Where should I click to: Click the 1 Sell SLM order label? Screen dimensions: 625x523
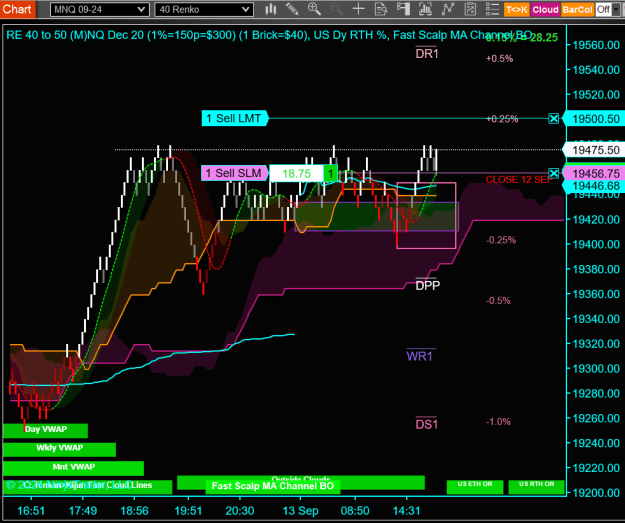pyautogui.click(x=234, y=173)
